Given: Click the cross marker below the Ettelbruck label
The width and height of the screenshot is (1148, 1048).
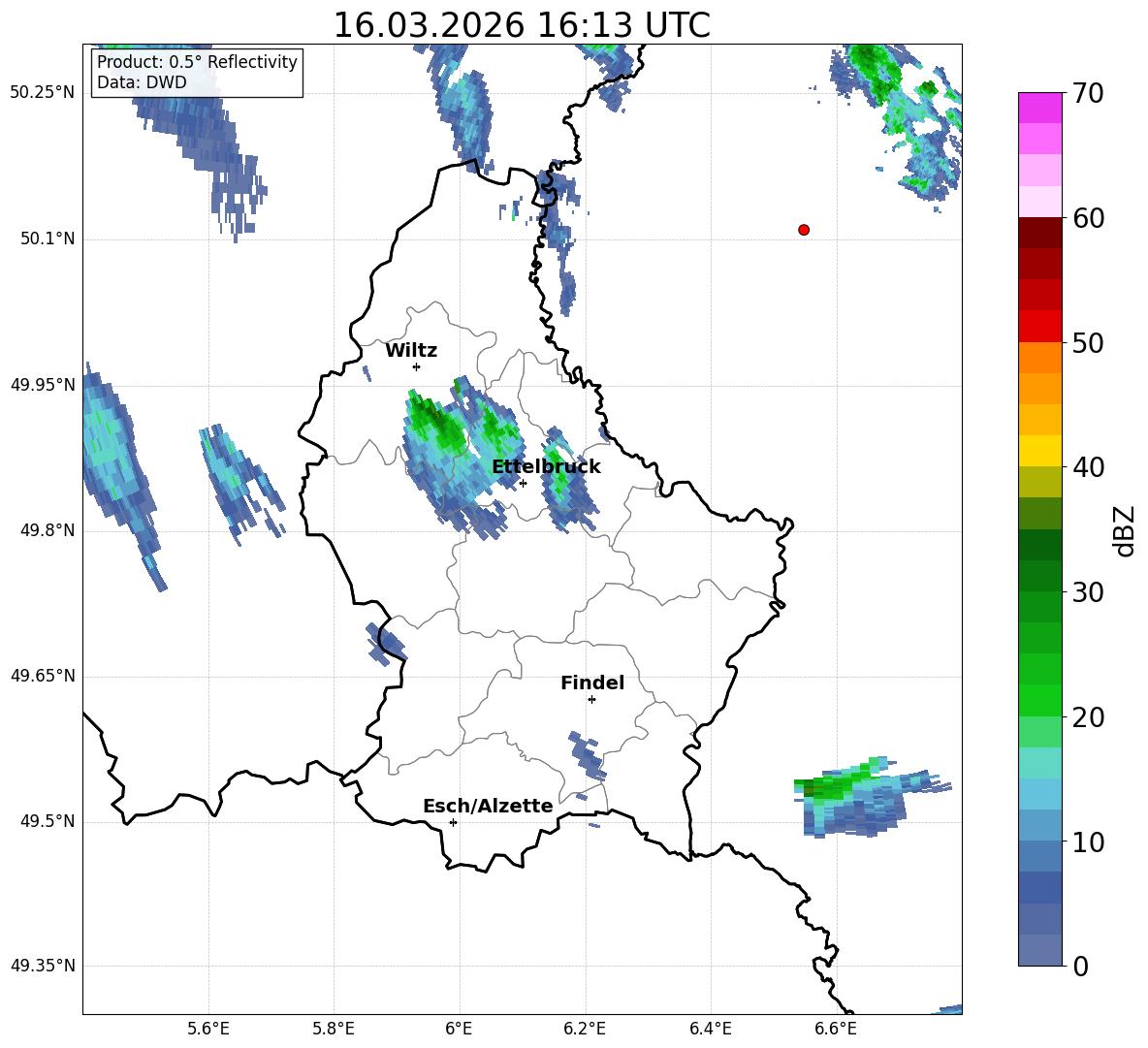Looking at the screenshot, I should (523, 483).
